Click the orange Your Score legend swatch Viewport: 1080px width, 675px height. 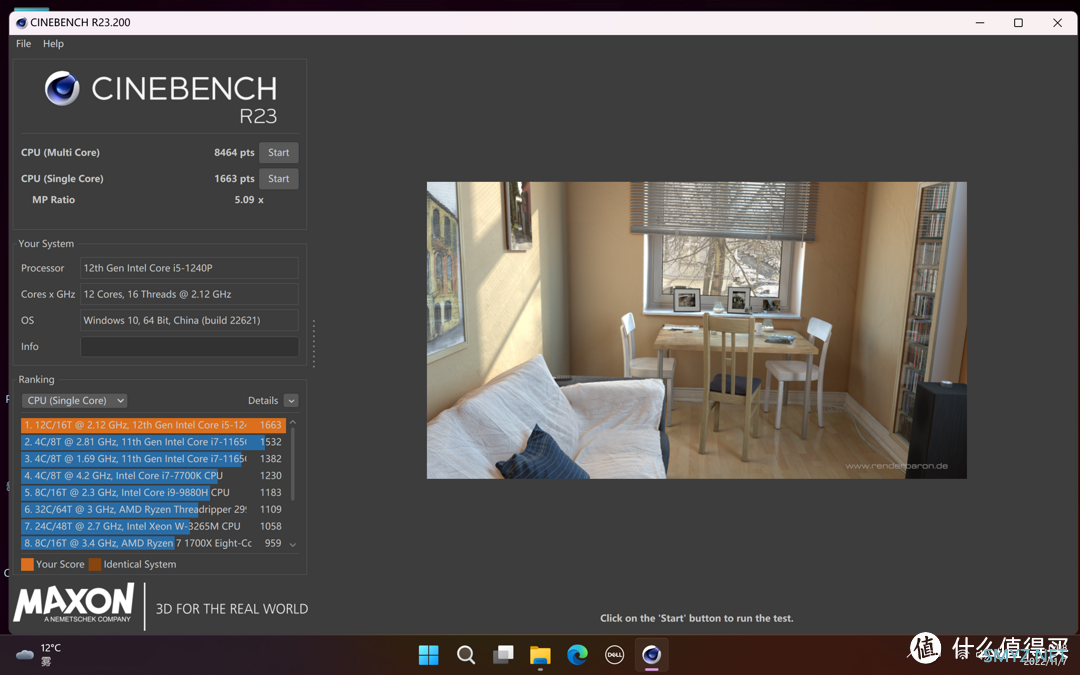coord(28,564)
